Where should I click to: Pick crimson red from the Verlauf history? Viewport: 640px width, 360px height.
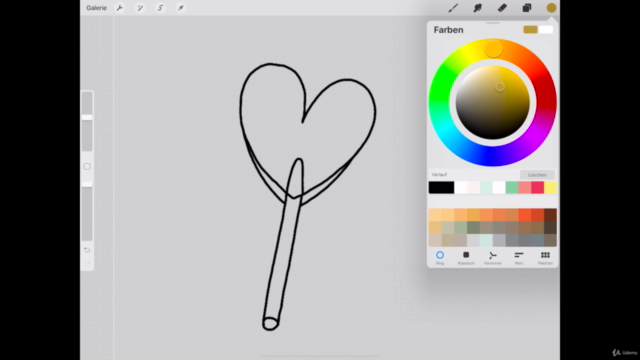(538, 187)
